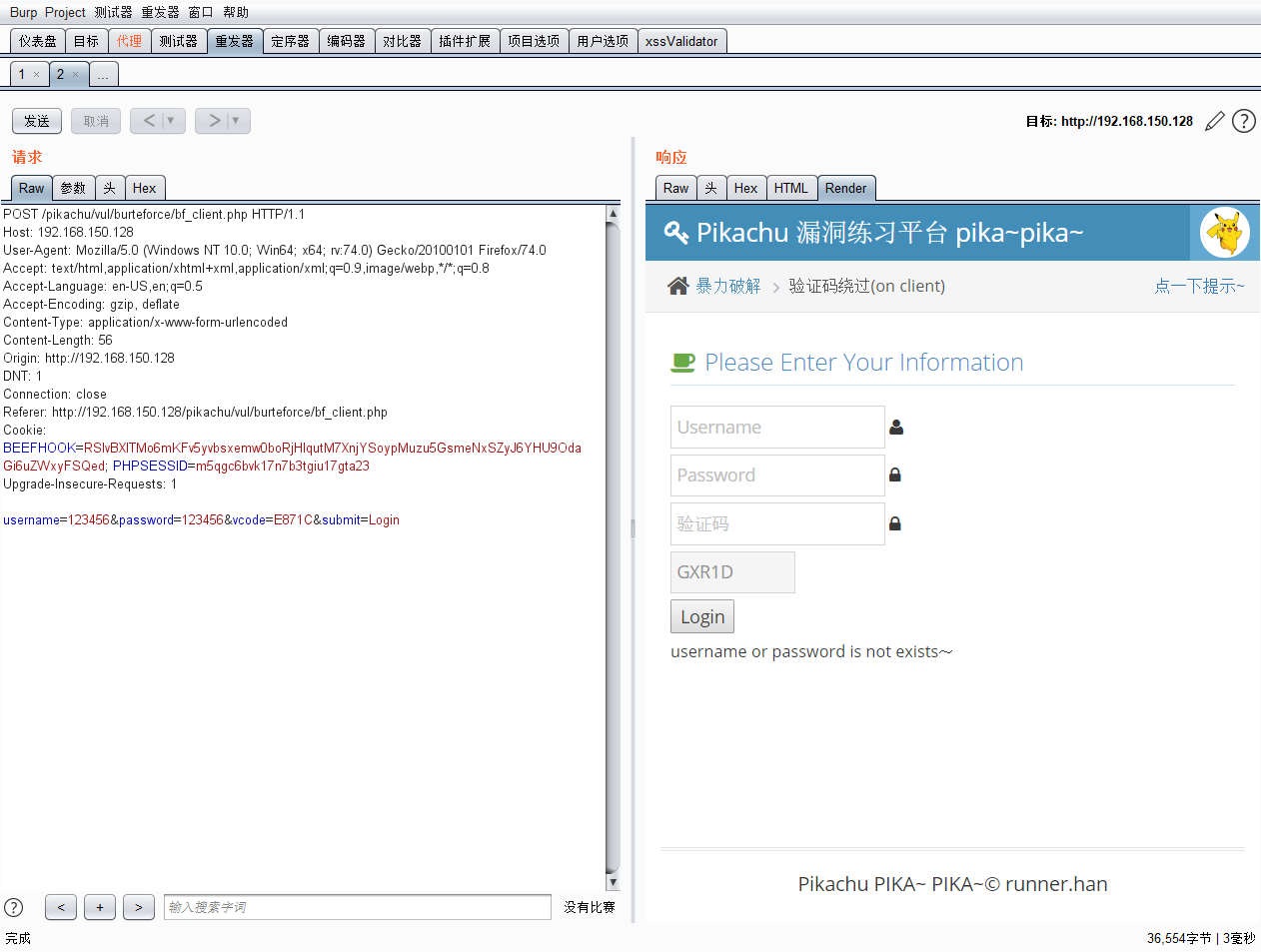
Task: Click the GXR1D captcha box
Action: click(732, 572)
